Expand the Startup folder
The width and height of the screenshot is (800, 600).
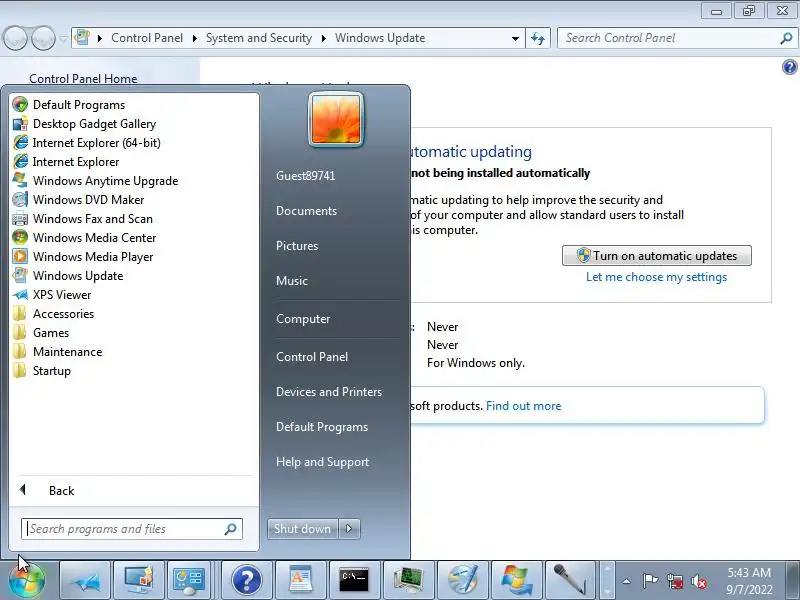click(52, 371)
